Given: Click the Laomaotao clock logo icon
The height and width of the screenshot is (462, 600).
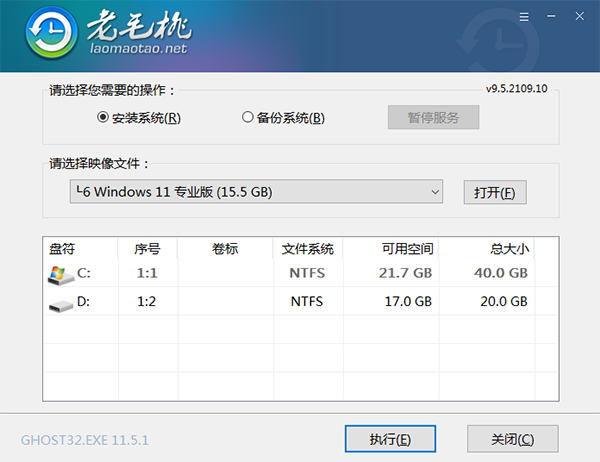Looking at the screenshot, I should [52, 33].
